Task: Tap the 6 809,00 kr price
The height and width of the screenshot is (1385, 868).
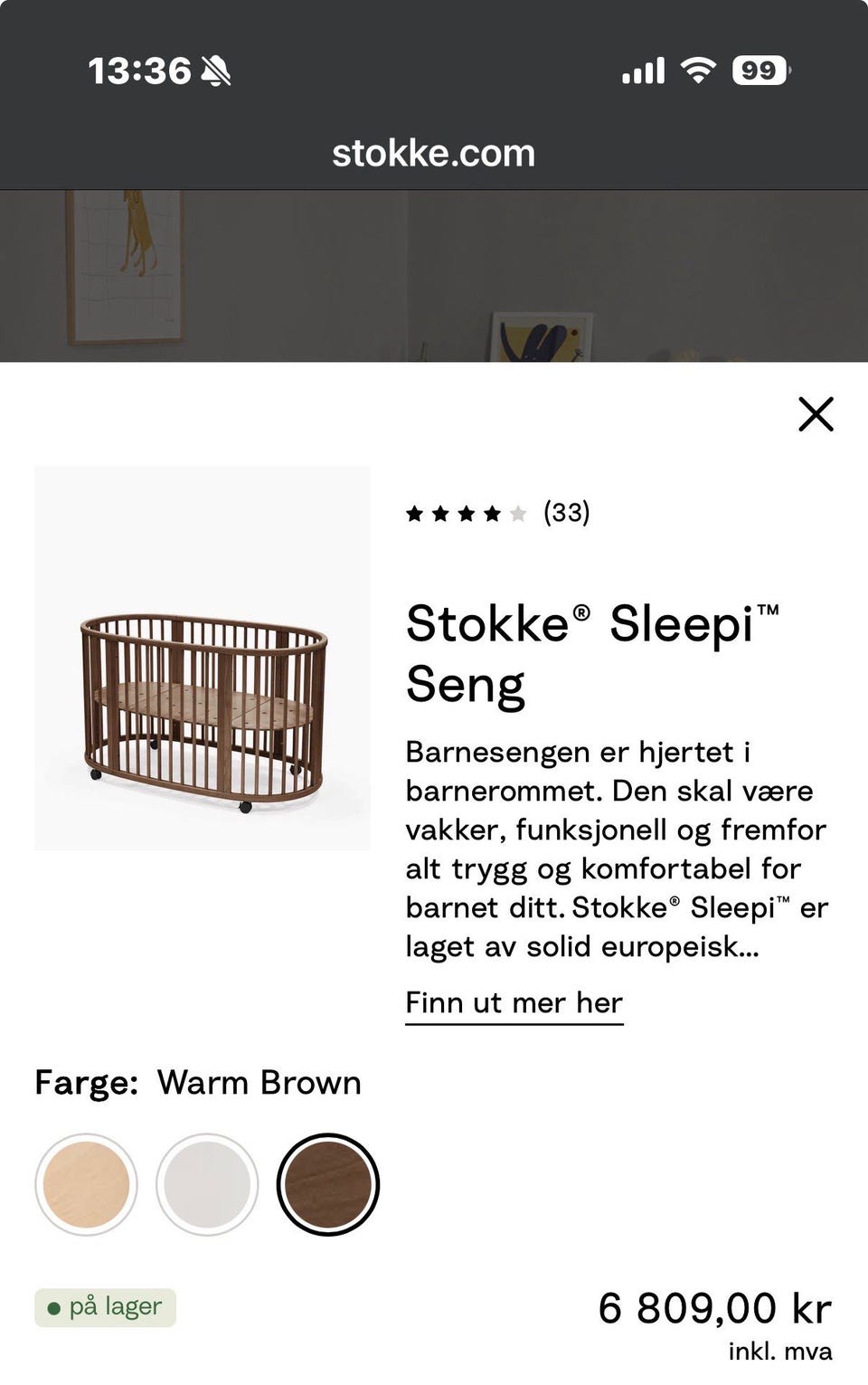Action: tap(714, 1308)
